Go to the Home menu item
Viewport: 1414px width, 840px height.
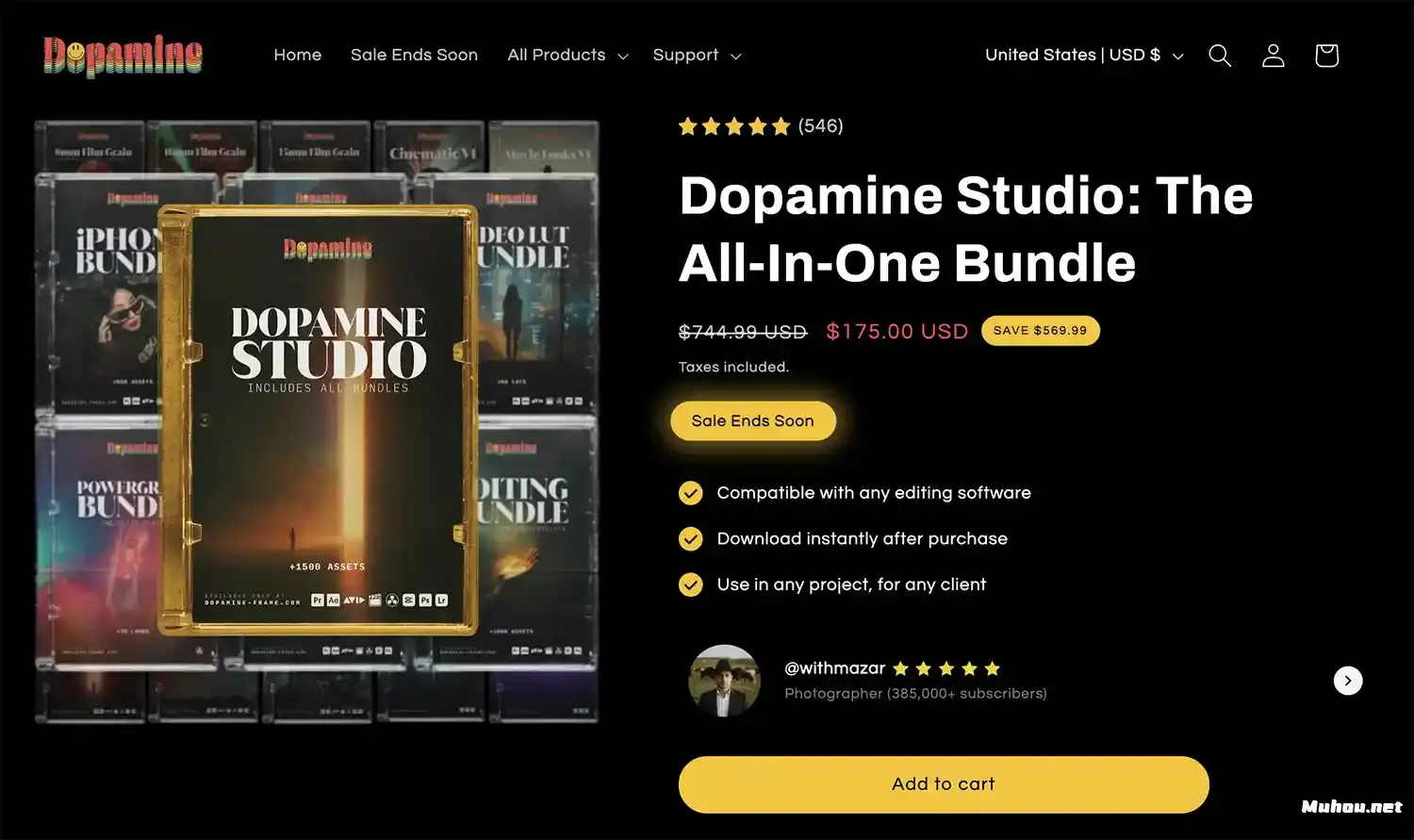[298, 55]
